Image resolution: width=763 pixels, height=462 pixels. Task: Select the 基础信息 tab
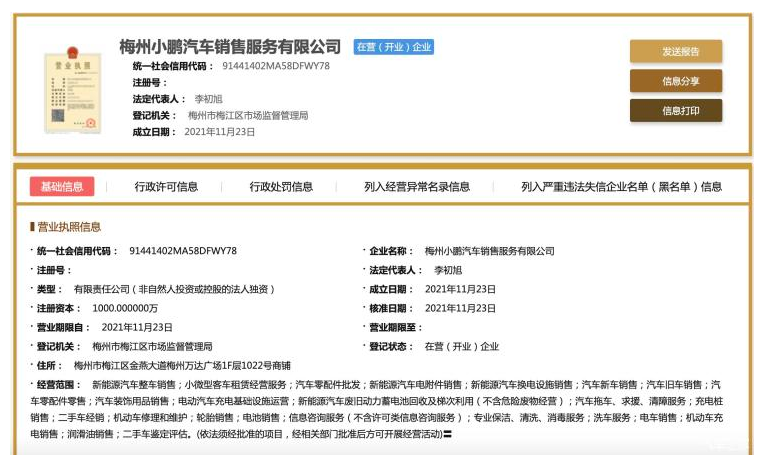coord(62,186)
